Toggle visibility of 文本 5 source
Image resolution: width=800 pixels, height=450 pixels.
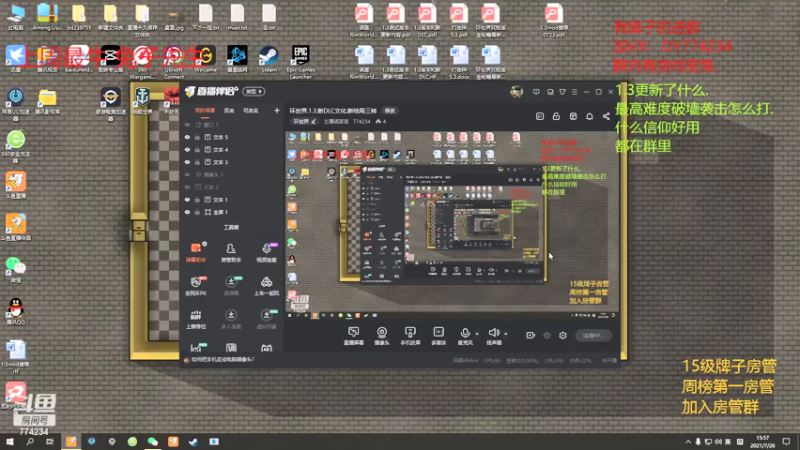[187, 137]
